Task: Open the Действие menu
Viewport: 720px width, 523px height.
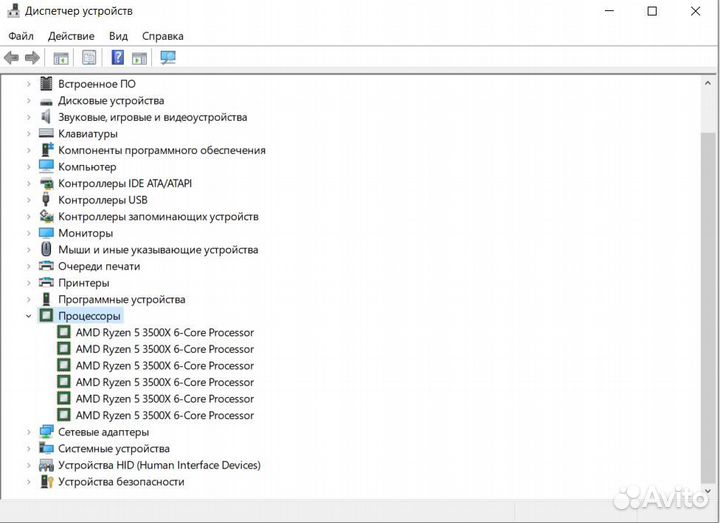Action: pos(71,36)
